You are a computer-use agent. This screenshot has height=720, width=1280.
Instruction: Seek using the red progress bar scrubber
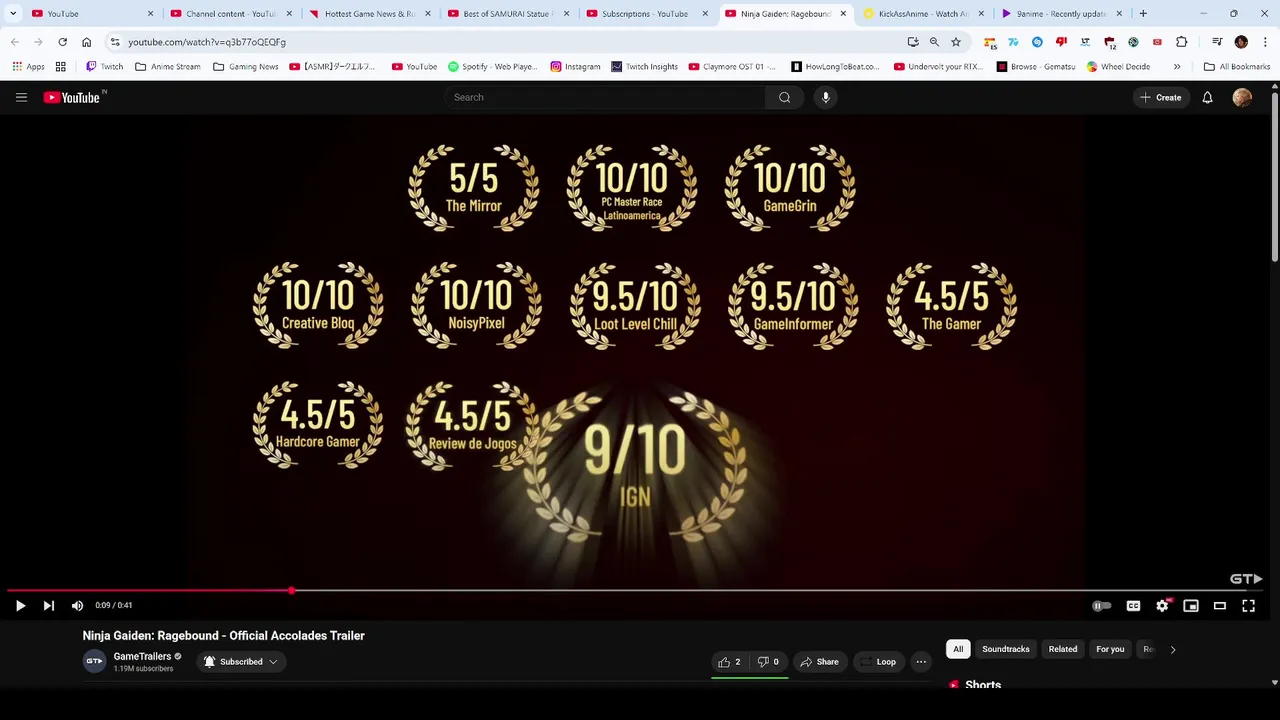click(291, 590)
